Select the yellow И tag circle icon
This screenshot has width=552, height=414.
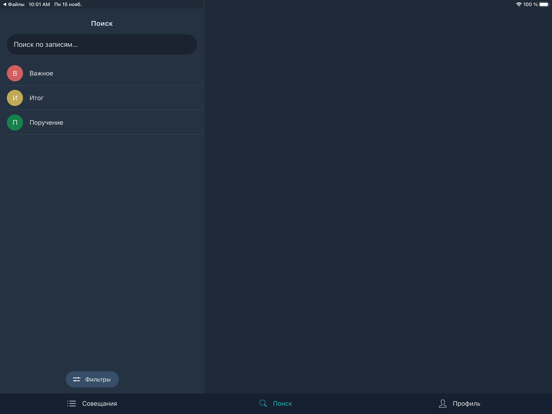point(15,98)
